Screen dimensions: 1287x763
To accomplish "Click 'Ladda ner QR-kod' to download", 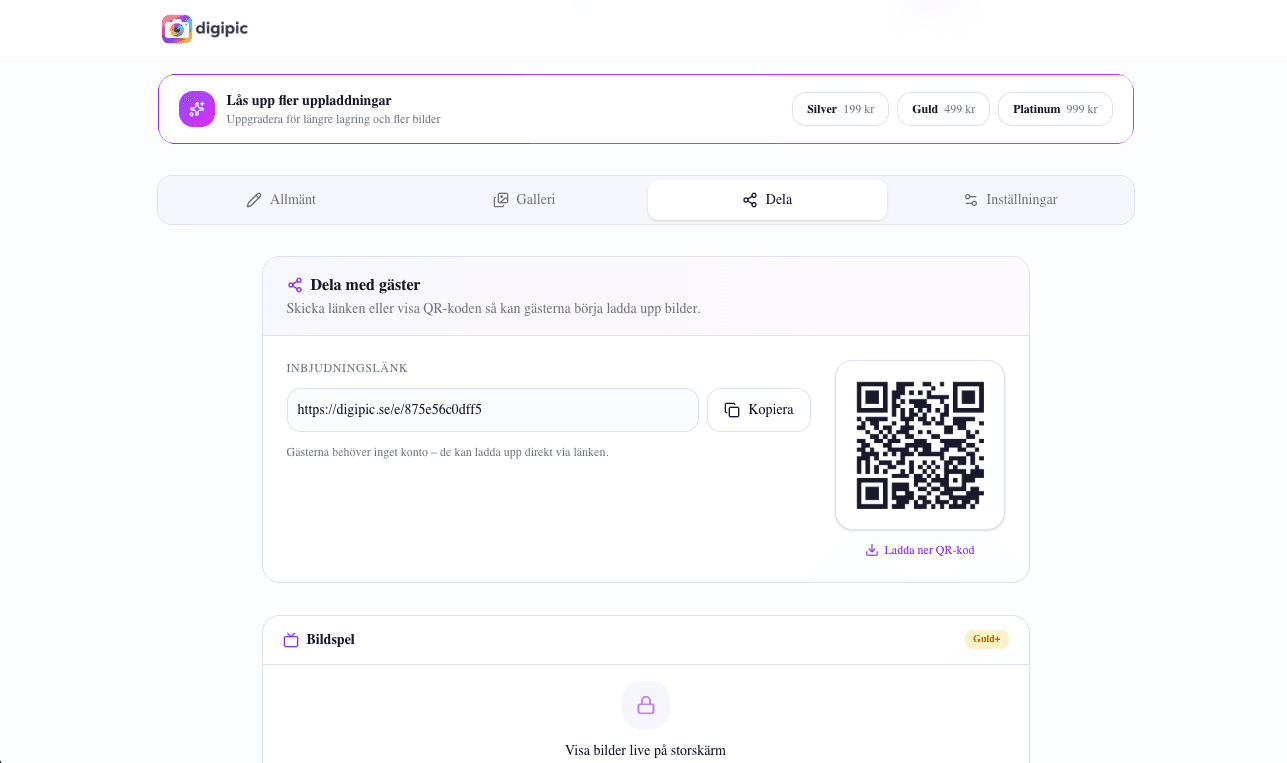I will (x=919, y=549).
